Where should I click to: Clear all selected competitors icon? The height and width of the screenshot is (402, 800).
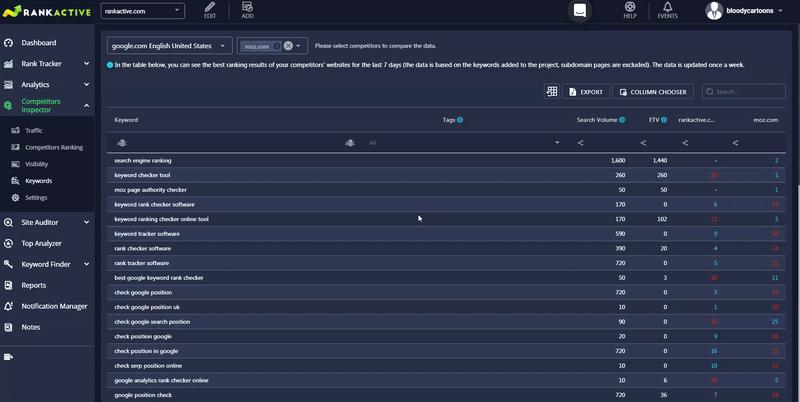tap(288, 46)
